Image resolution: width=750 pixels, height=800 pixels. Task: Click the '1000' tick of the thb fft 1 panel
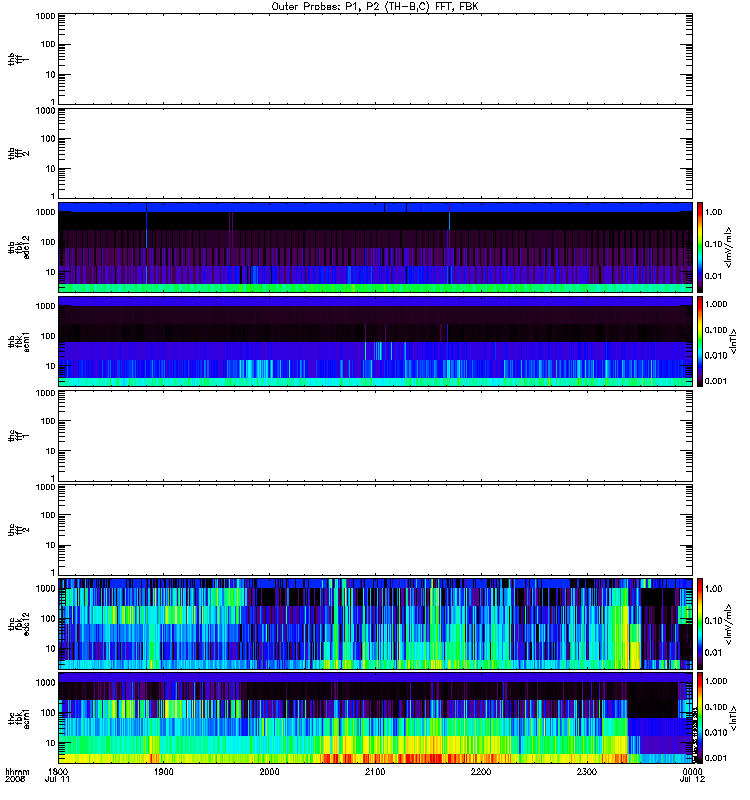45,16
